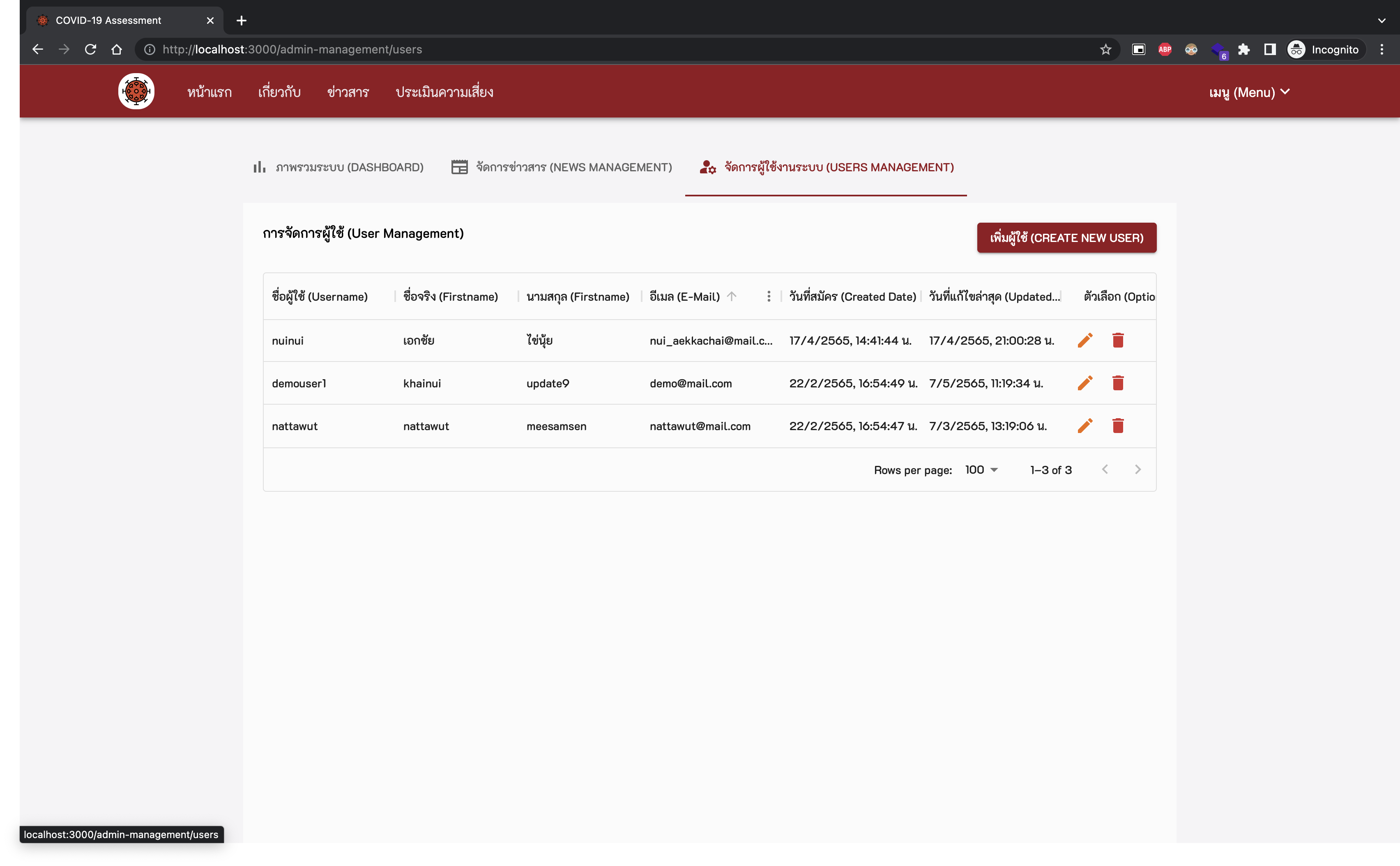The width and height of the screenshot is (1400, 866).
Task: Go to previous table page arrow
Action: [1105, 470]
